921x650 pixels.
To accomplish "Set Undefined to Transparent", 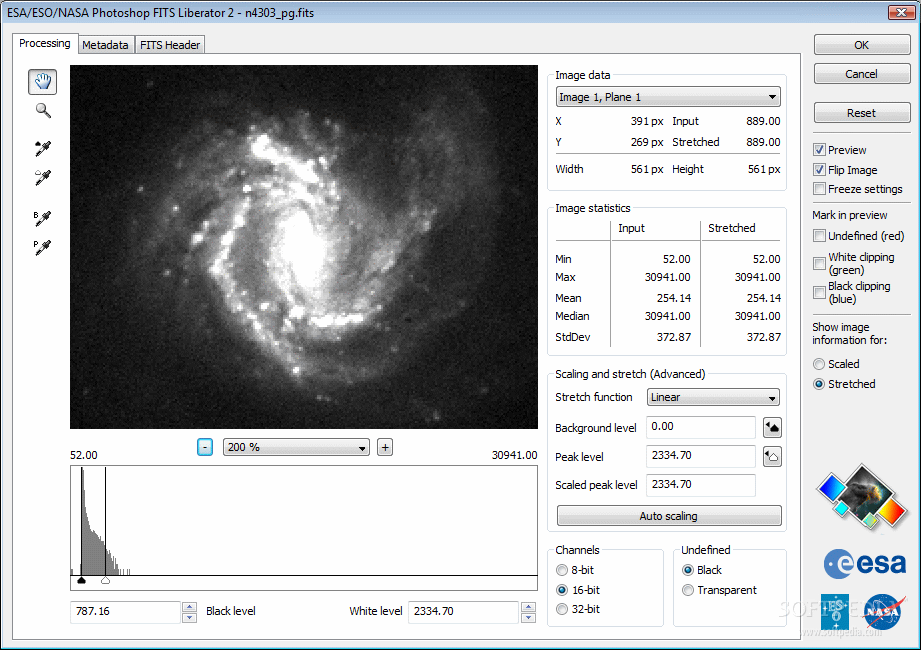I will point(688,590).
